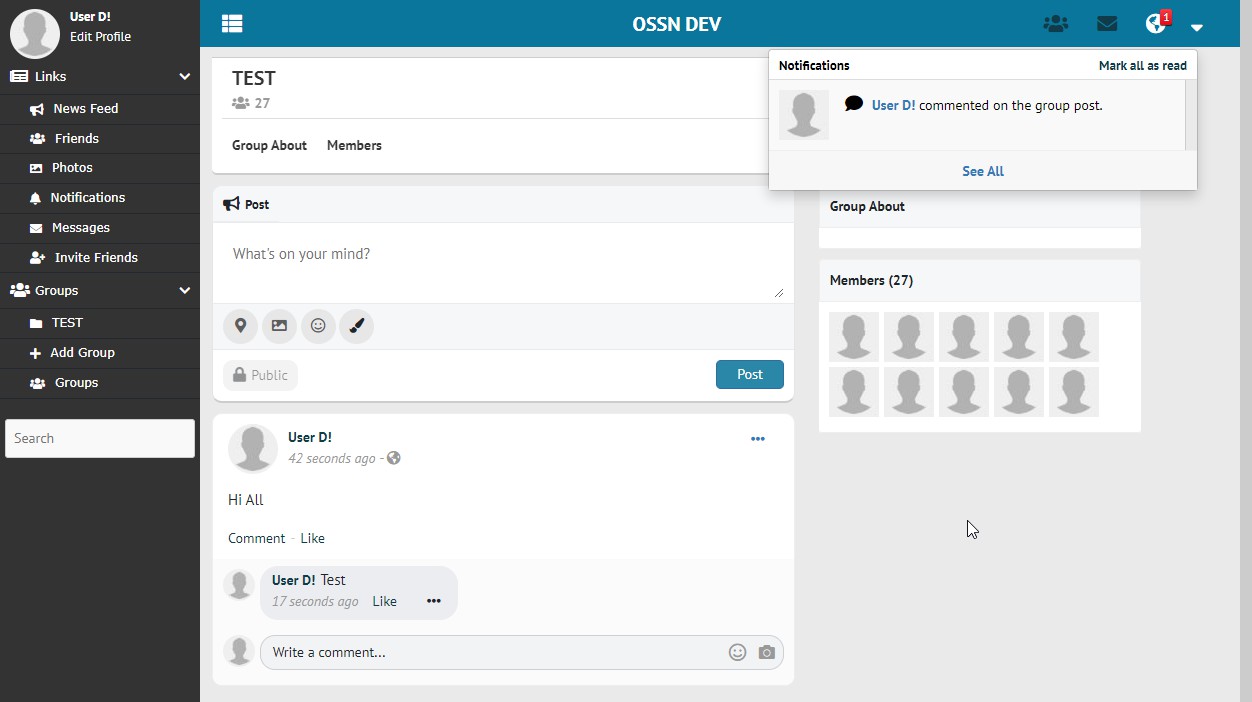Attach a photo using the comment camera icon
The width and height of the screenshot is (1252, 702).
point(766,653)
